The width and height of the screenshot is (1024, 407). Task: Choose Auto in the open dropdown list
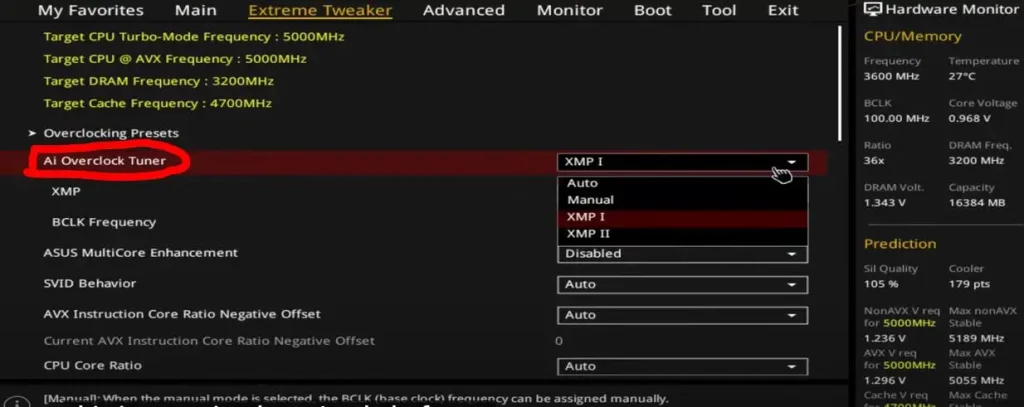tap(682, 184)
